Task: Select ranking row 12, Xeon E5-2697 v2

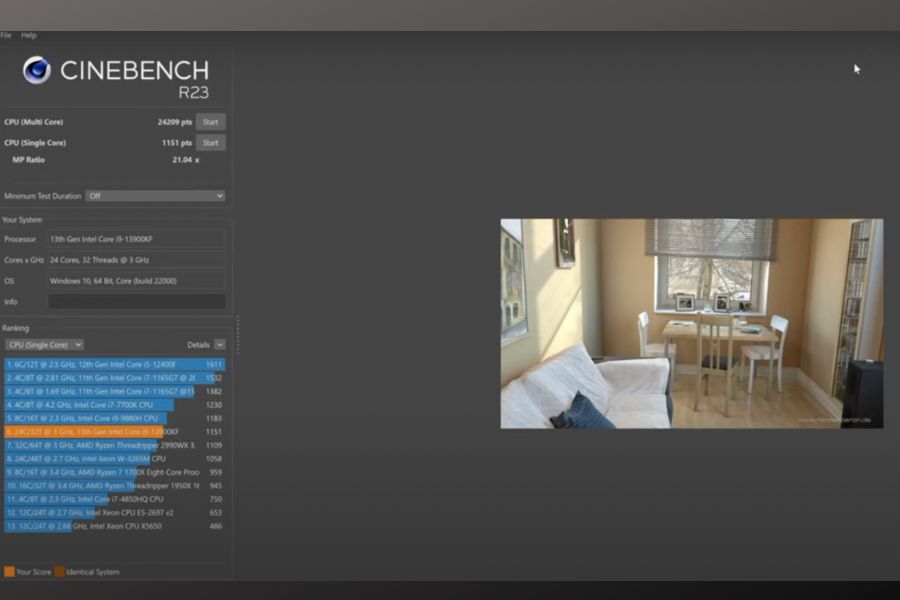Action: (114, 513)
